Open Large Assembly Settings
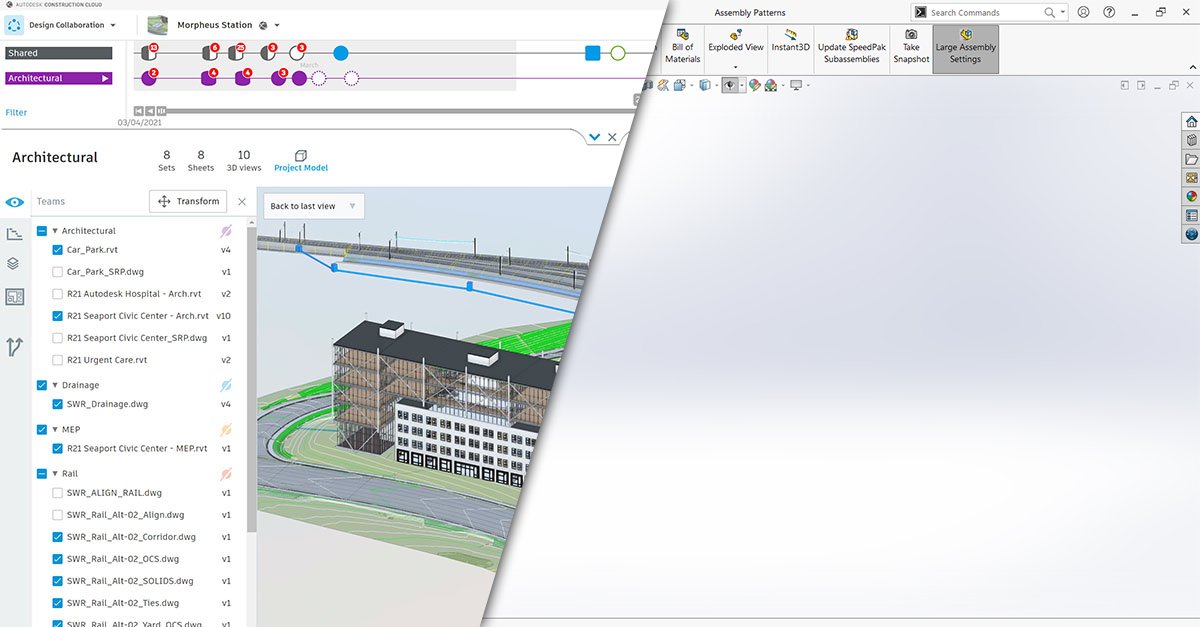 (x=964, y=48)
